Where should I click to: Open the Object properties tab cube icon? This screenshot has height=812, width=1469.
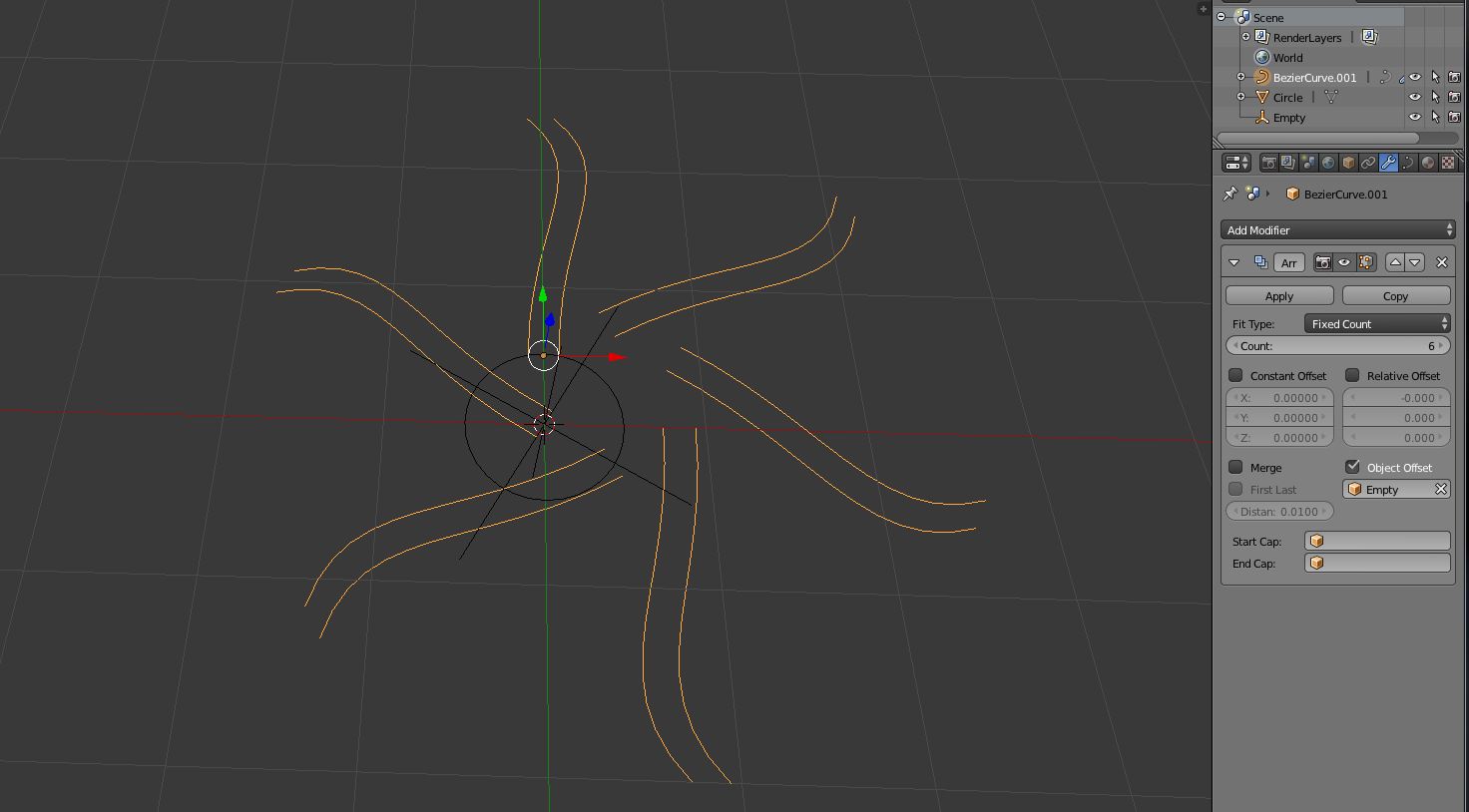(1348, 163)
